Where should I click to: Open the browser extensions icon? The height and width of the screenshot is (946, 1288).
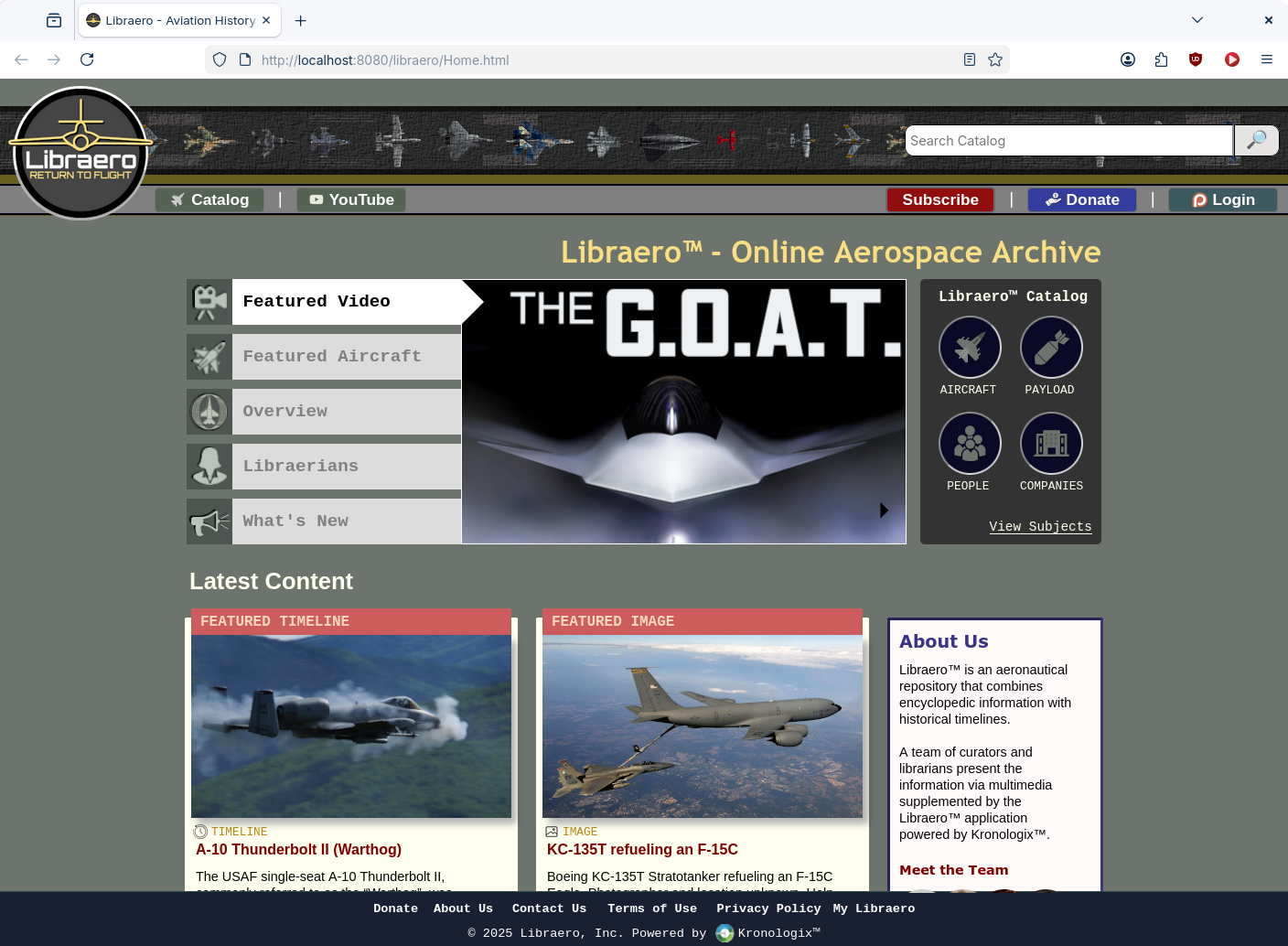click(1161, 59)
